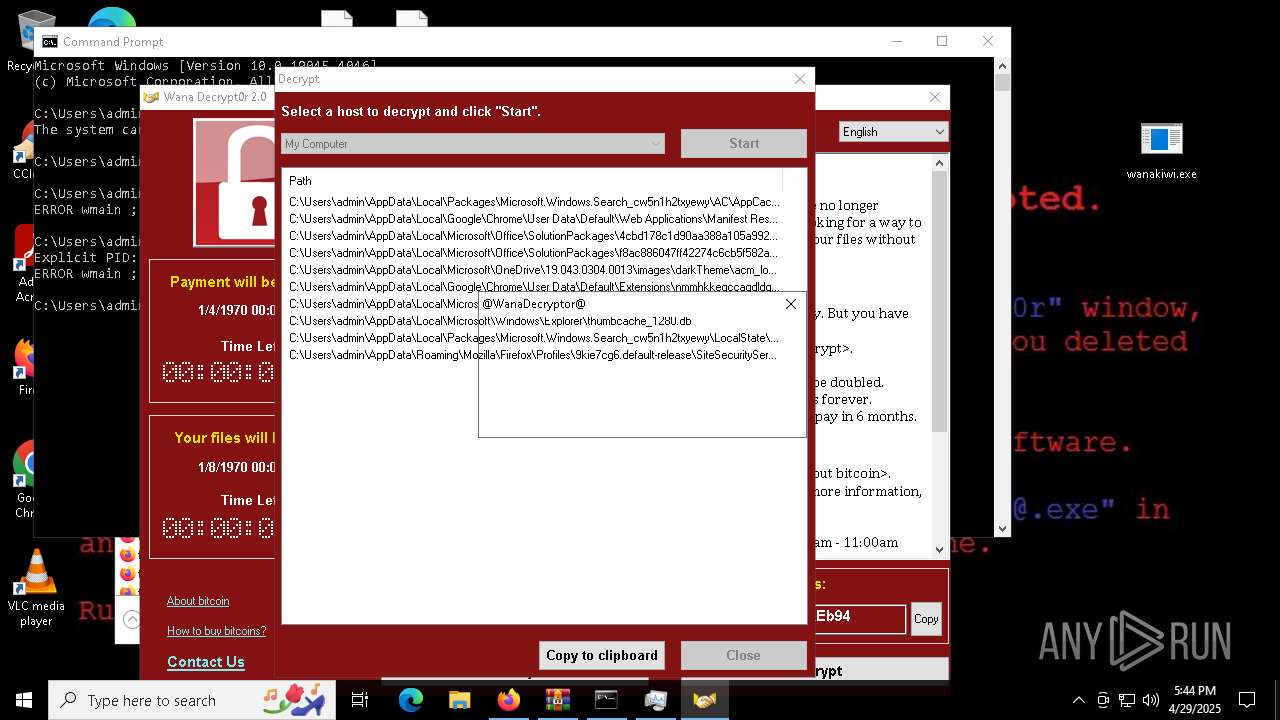The image size is (1280, 720).
Task: Select the OneDrive darkTheme path row
Action: pos(534,270)
